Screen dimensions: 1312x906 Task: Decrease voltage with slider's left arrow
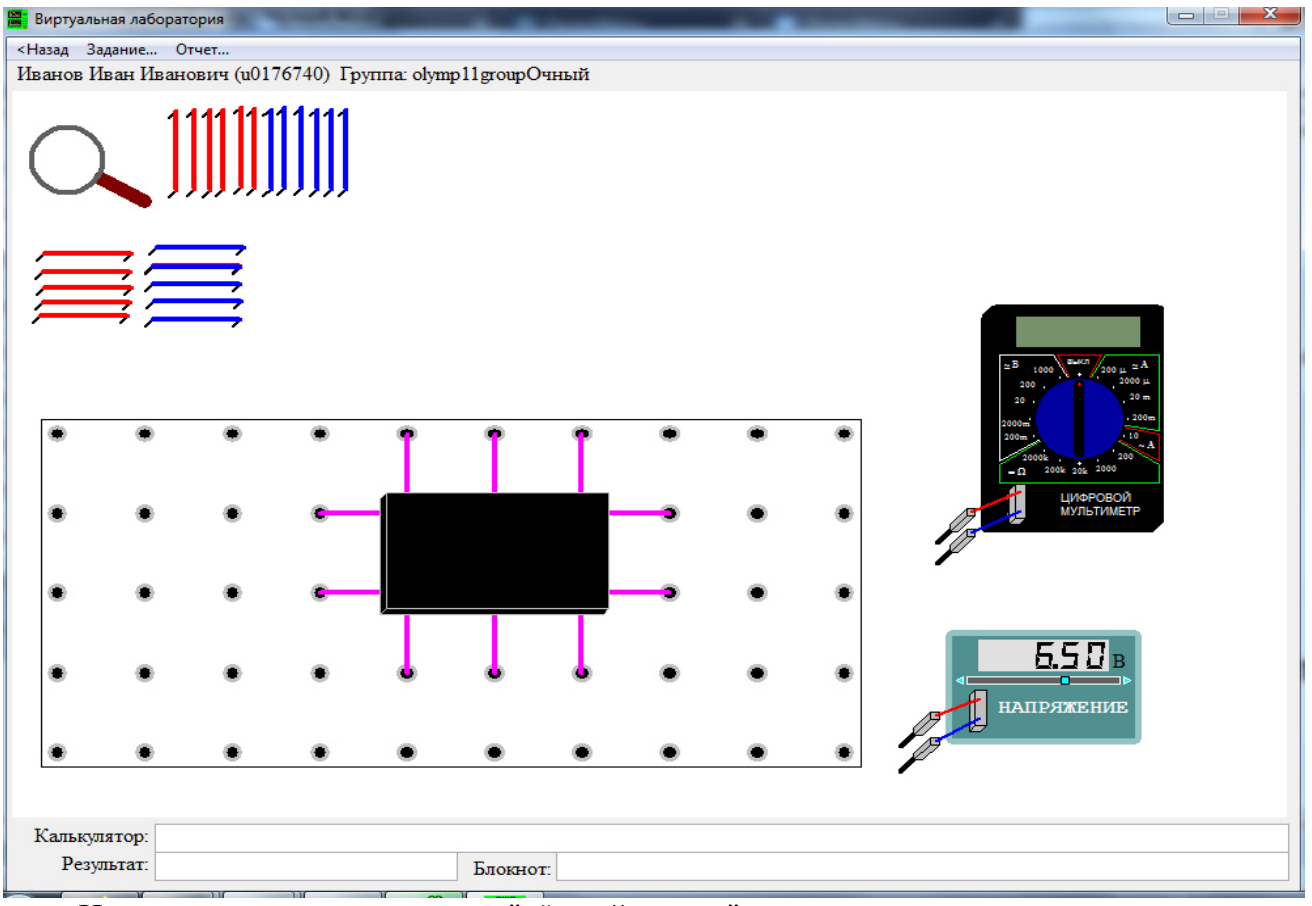tap(960, 680)
